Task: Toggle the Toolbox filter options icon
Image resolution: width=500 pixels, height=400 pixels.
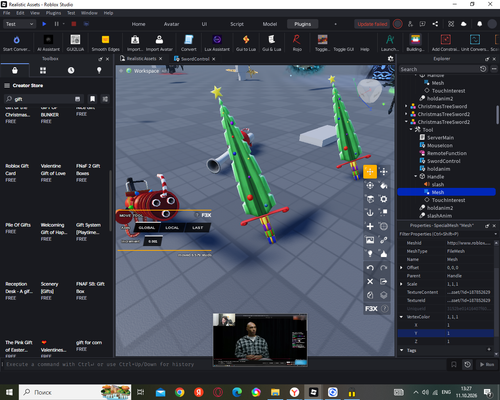Action: pos(105,99)
